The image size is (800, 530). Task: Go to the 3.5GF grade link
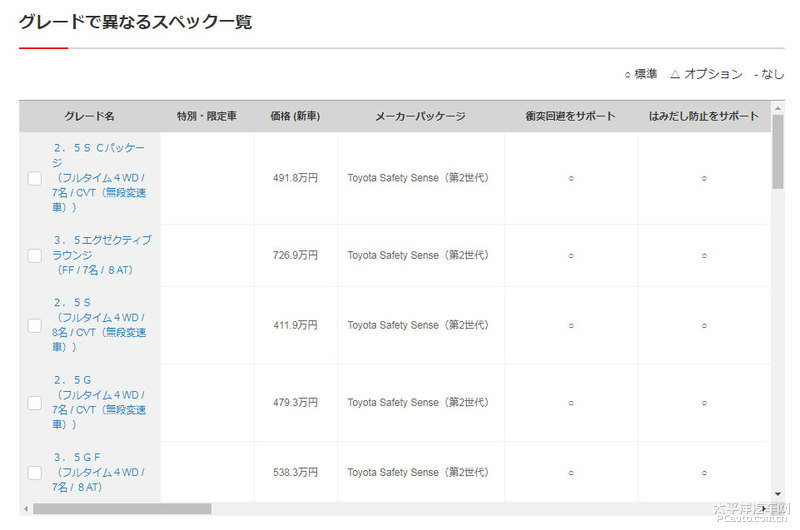pyautogui.click(x=100, y=472)
